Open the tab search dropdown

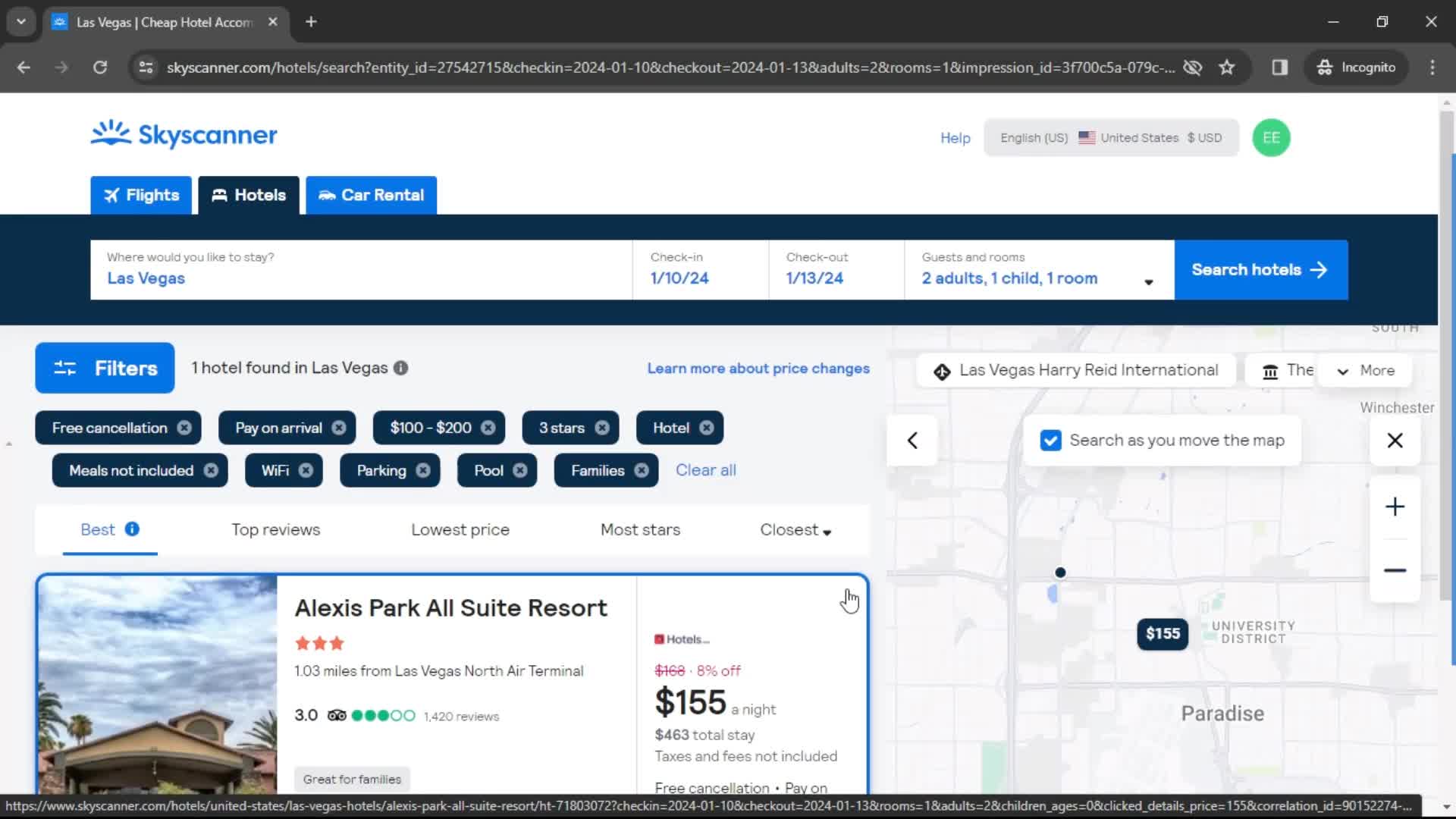tap(21, 22)
